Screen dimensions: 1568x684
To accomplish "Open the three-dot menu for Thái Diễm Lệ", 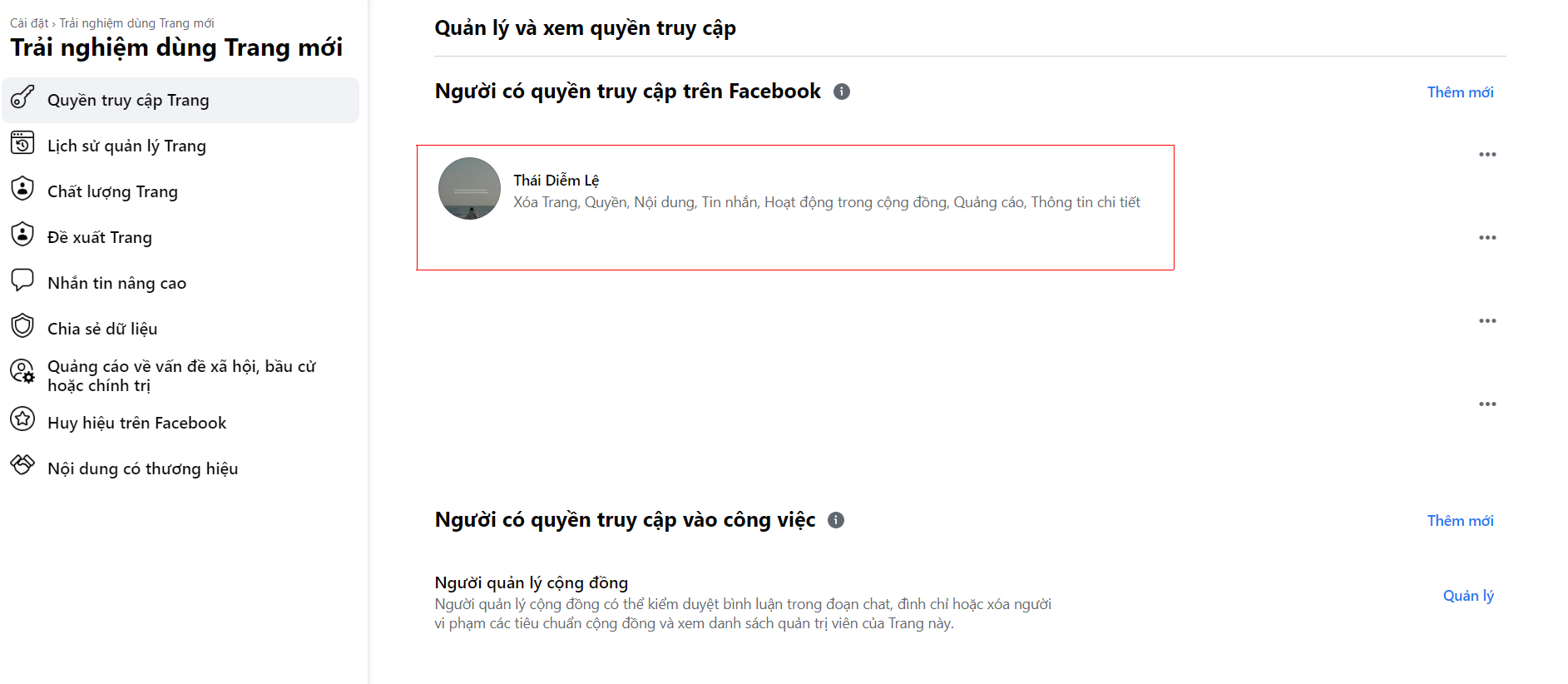I will [1487, 155].
